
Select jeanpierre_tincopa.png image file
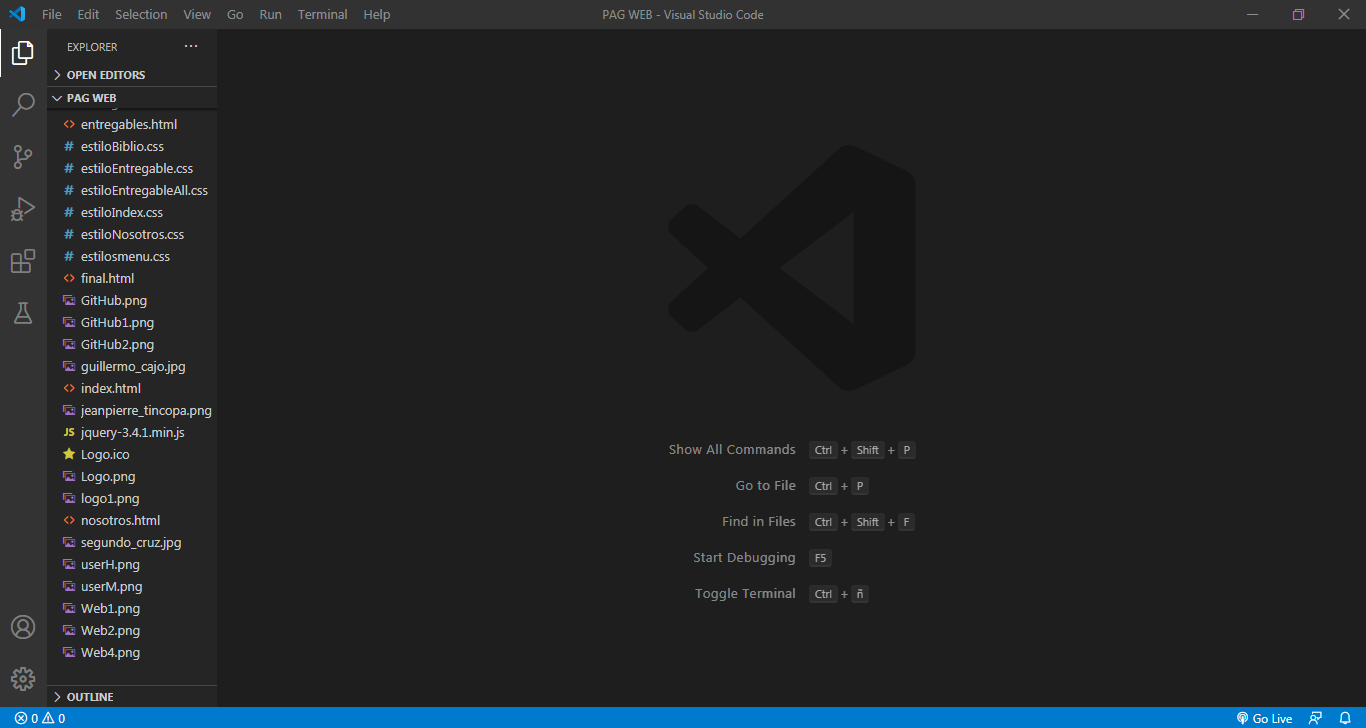point(132,410)
